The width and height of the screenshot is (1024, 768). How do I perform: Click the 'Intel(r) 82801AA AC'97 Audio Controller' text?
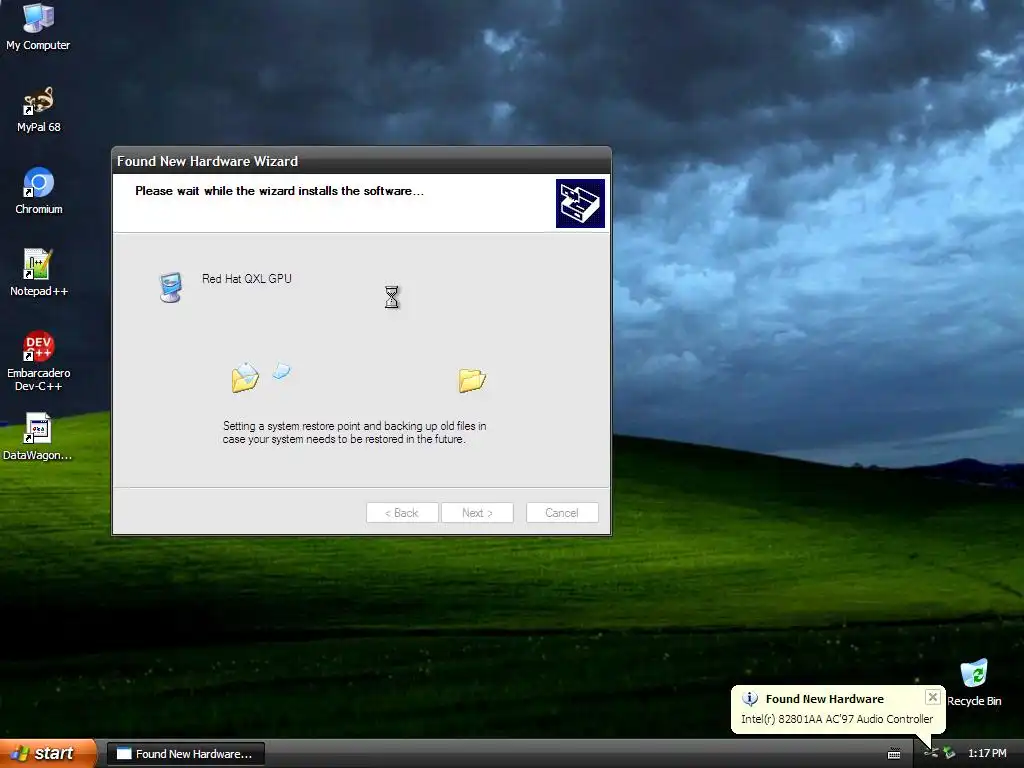coord(837,719)
